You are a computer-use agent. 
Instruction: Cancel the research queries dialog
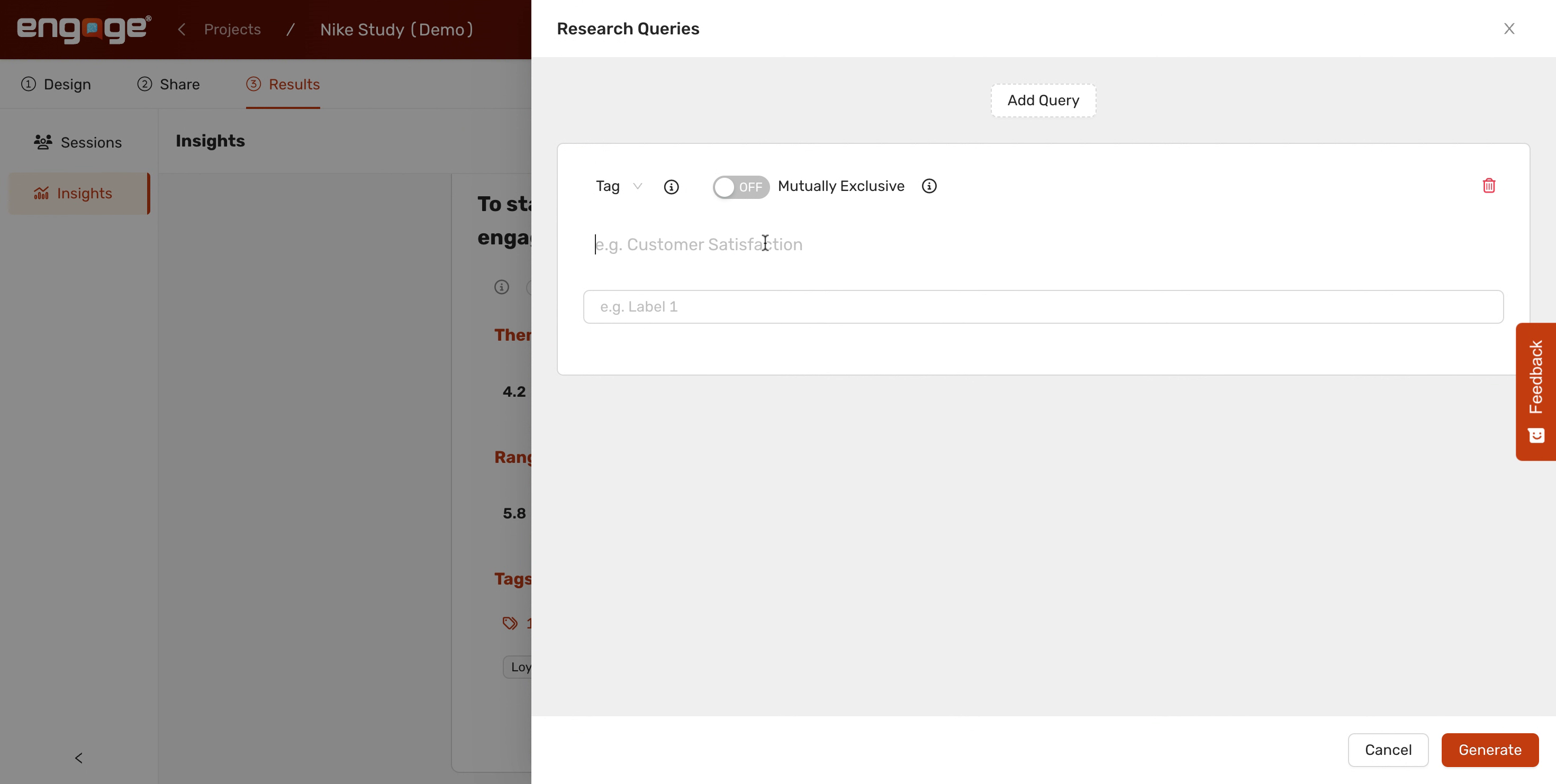click(1388, 750)
